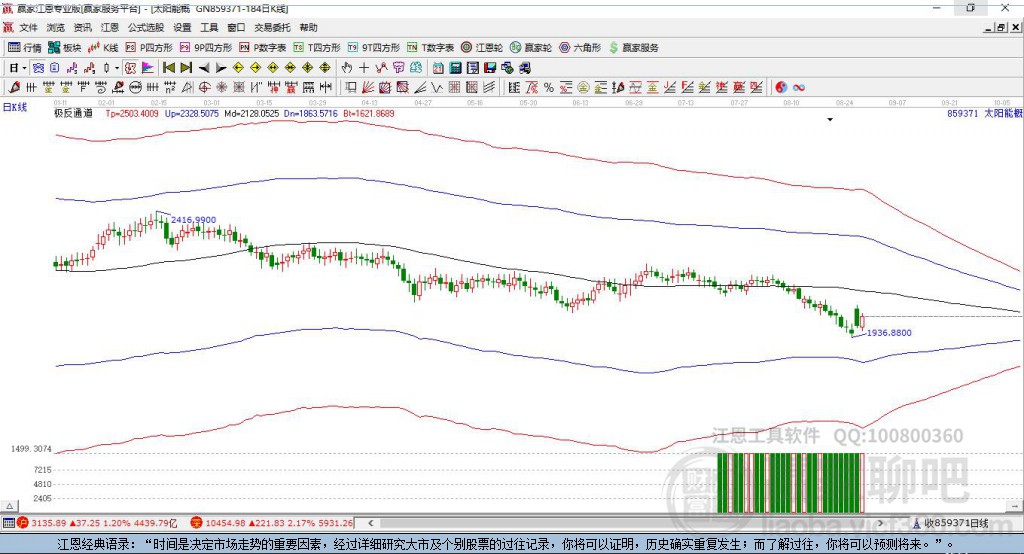Click the small black triangle above chart

830,120
